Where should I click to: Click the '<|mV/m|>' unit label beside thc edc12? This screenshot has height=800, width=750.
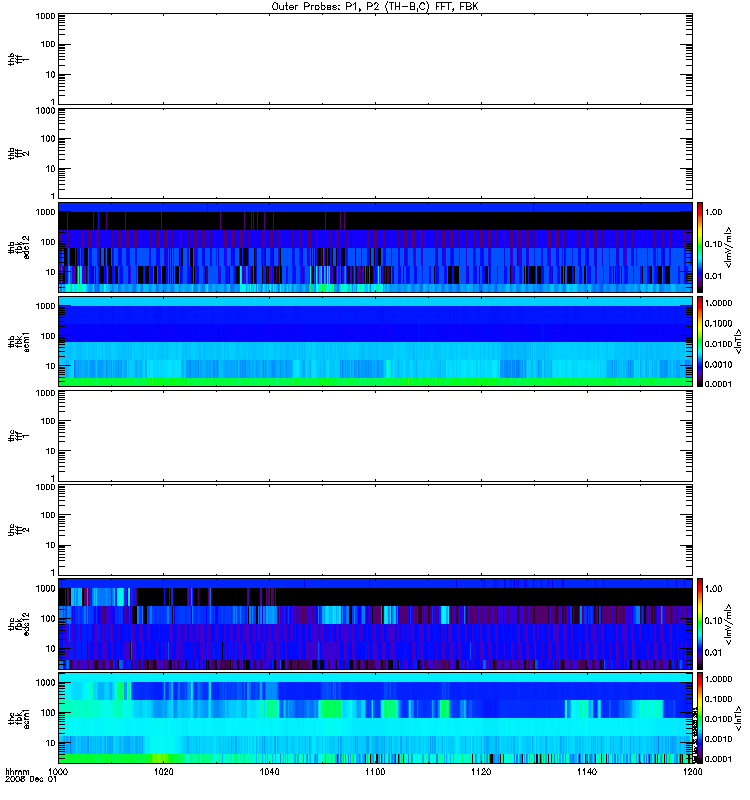point(729,624)
